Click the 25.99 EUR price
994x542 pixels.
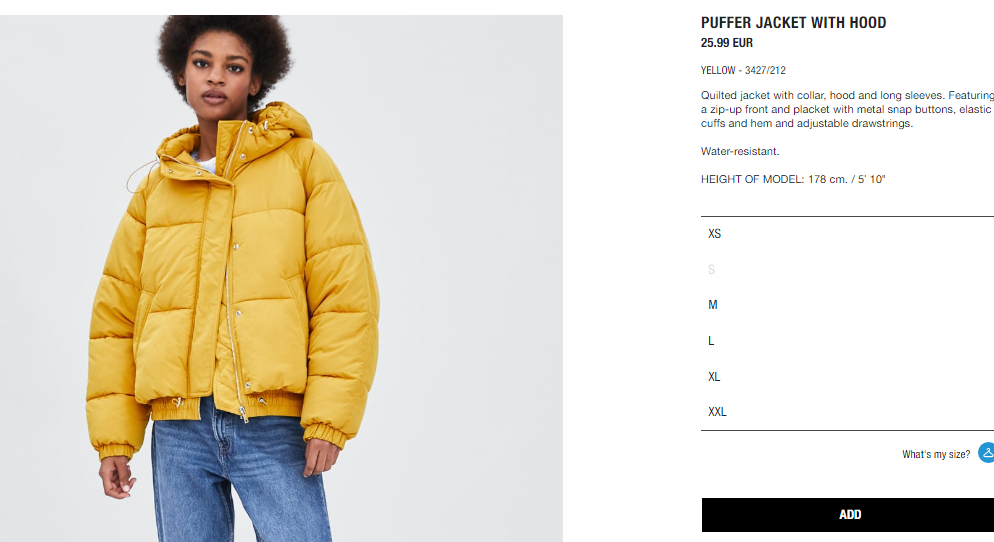726,43
